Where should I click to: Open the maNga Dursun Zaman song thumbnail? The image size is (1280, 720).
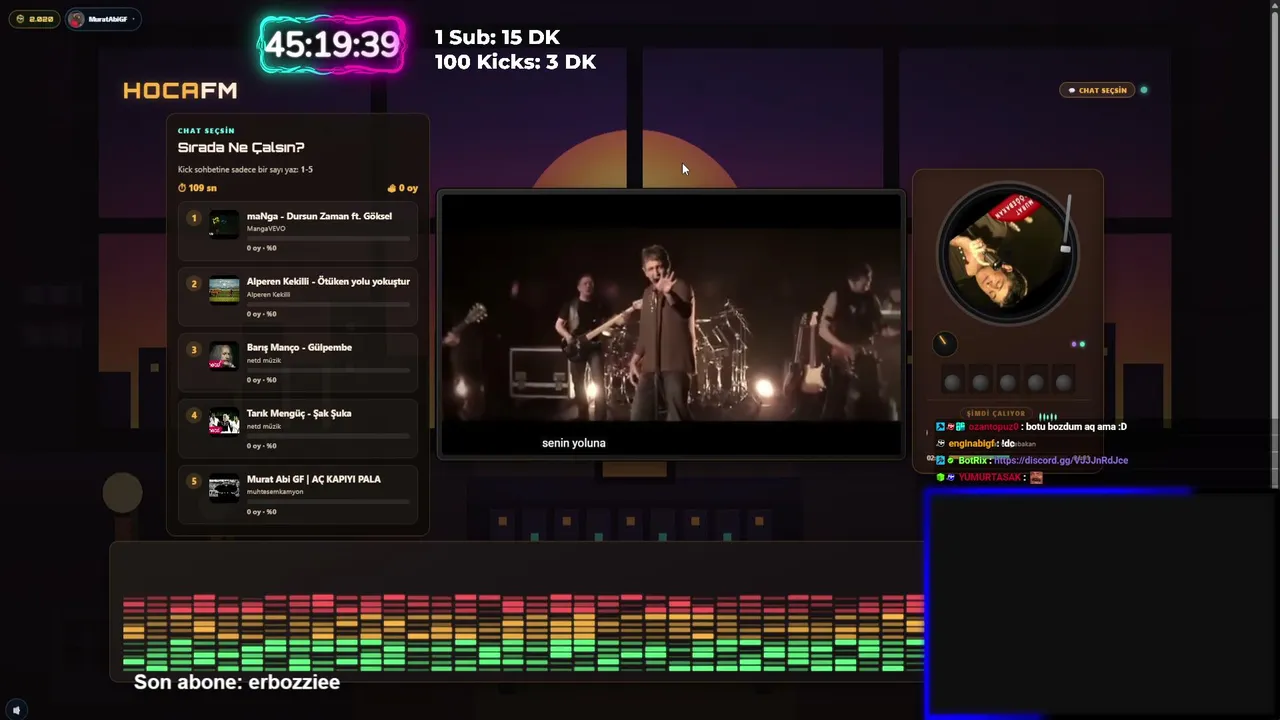224,224
